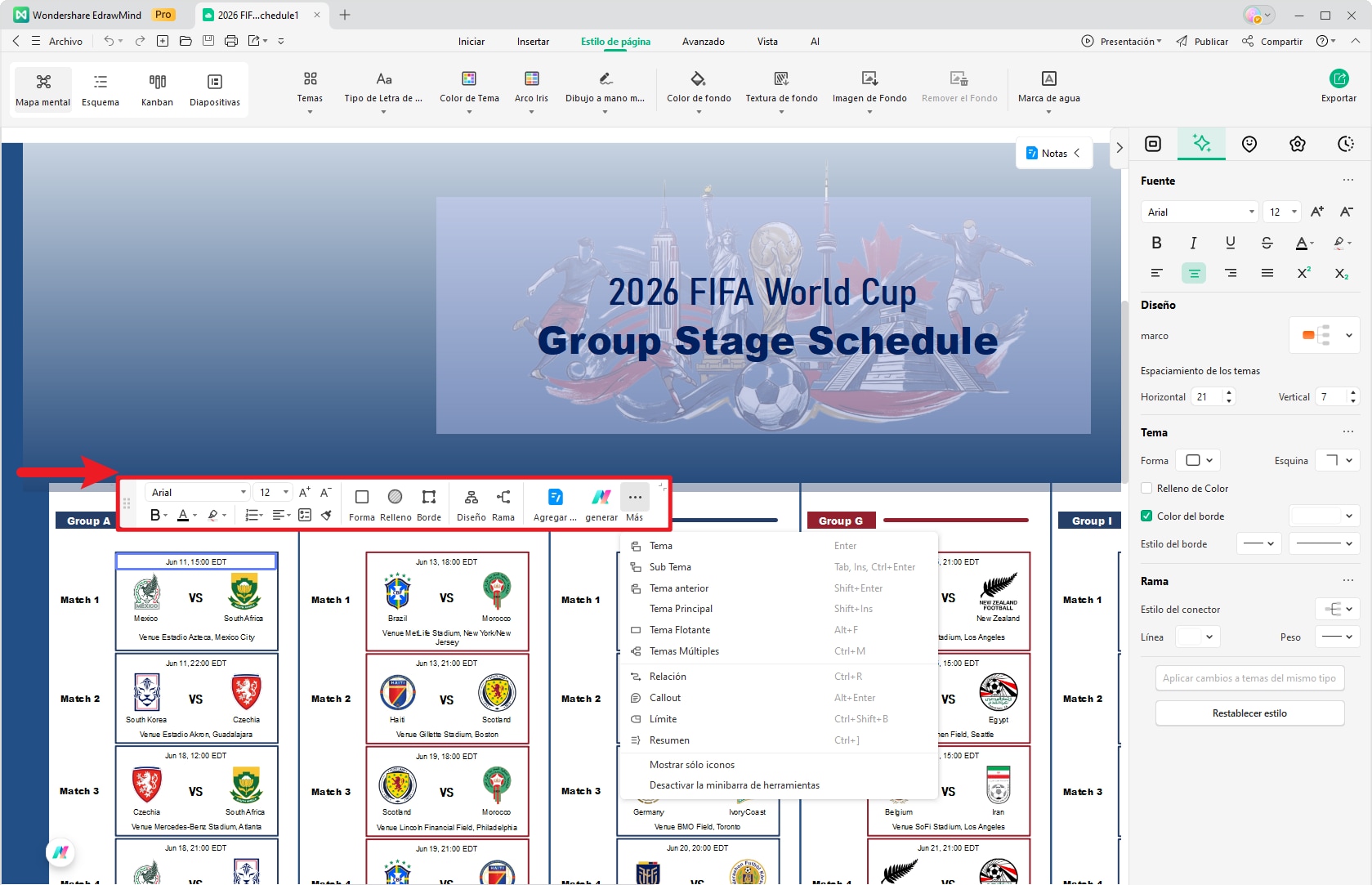Viewport: 1372px width, 885px height.
Task: Toggle Underline in Fuente panel
Action: (x=1230, y=243)
